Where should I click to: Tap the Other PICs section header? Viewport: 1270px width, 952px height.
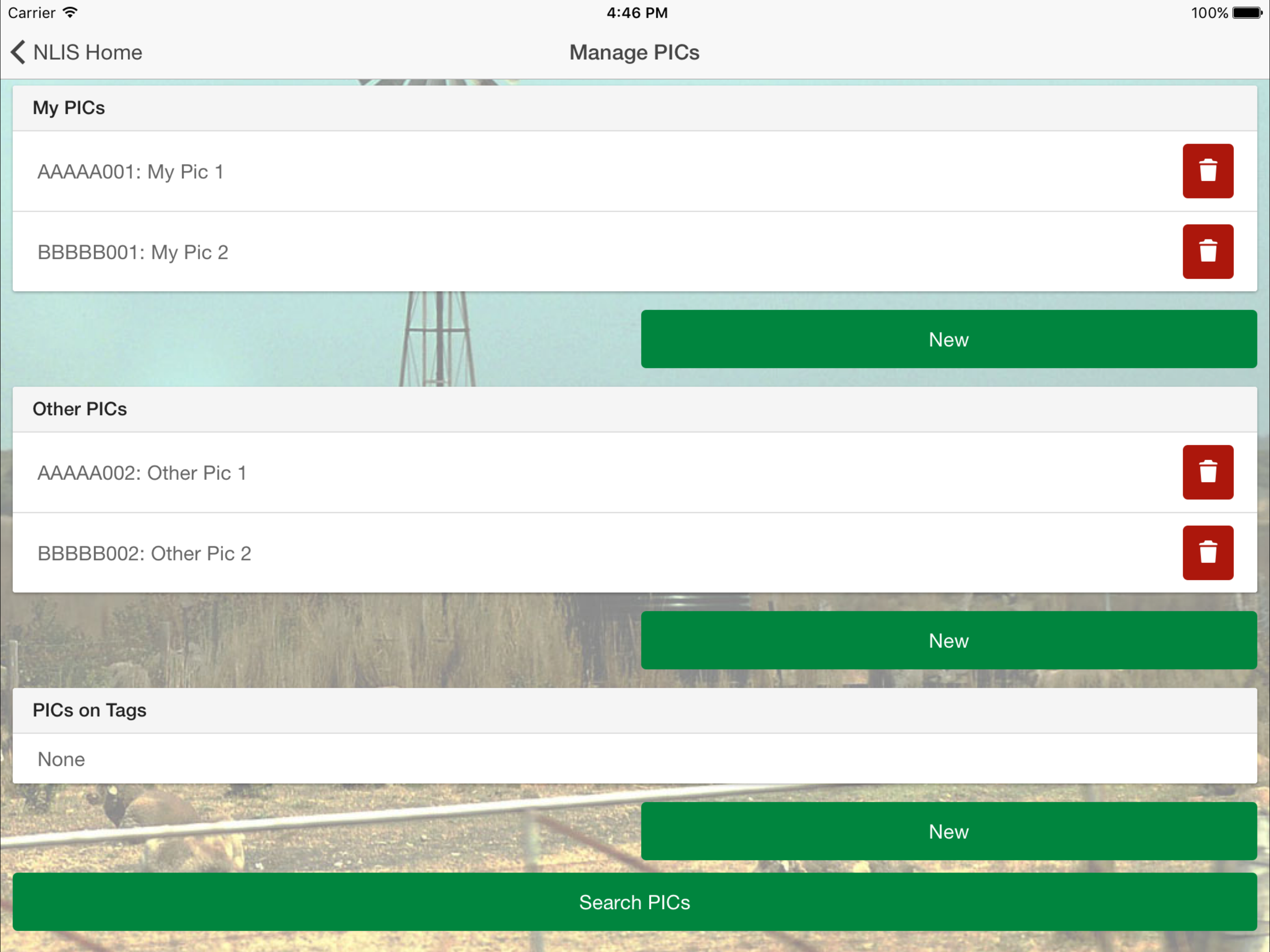pyautogui.click(x=635, y=409)
